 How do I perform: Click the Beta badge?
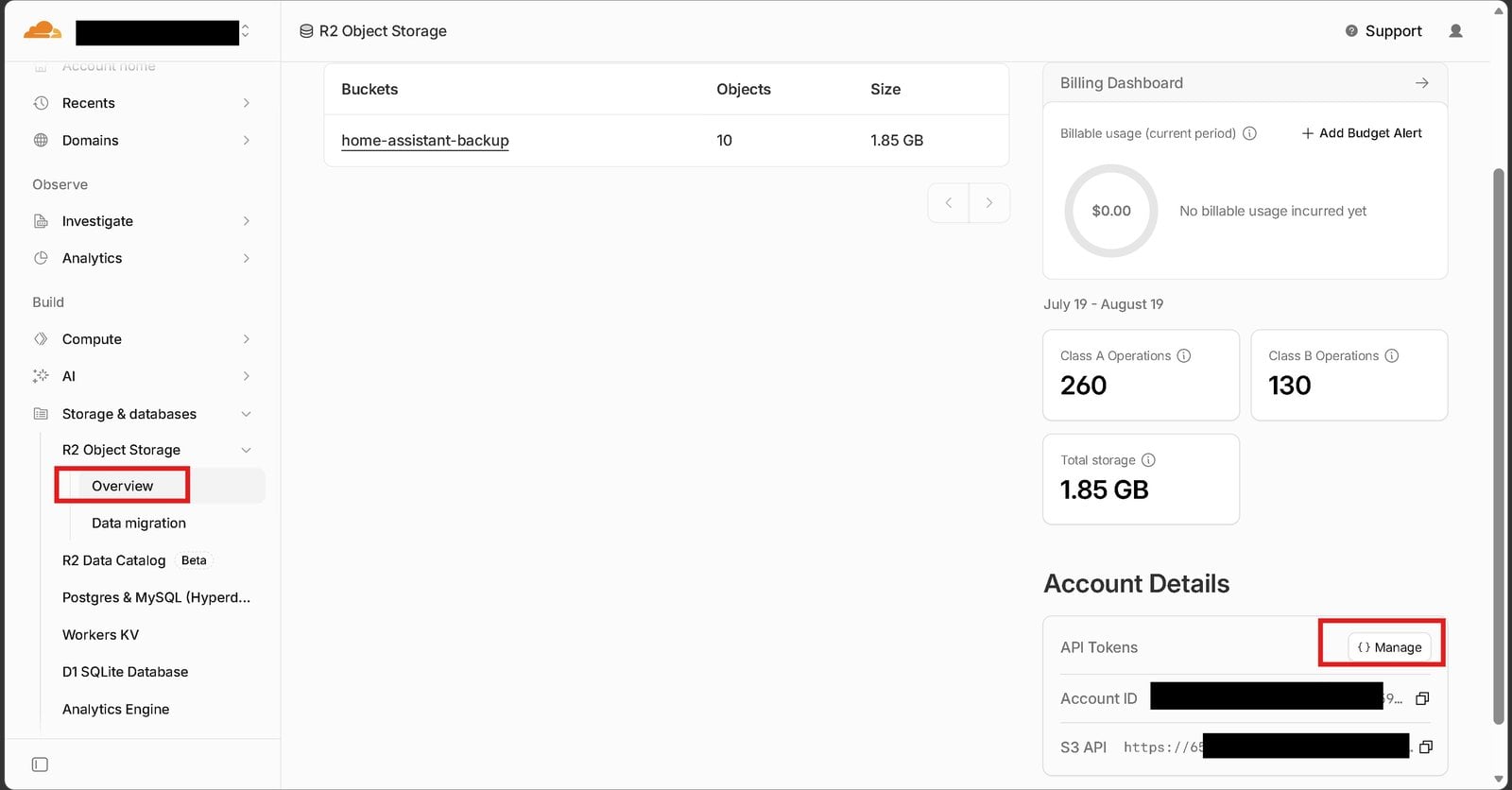194,560
